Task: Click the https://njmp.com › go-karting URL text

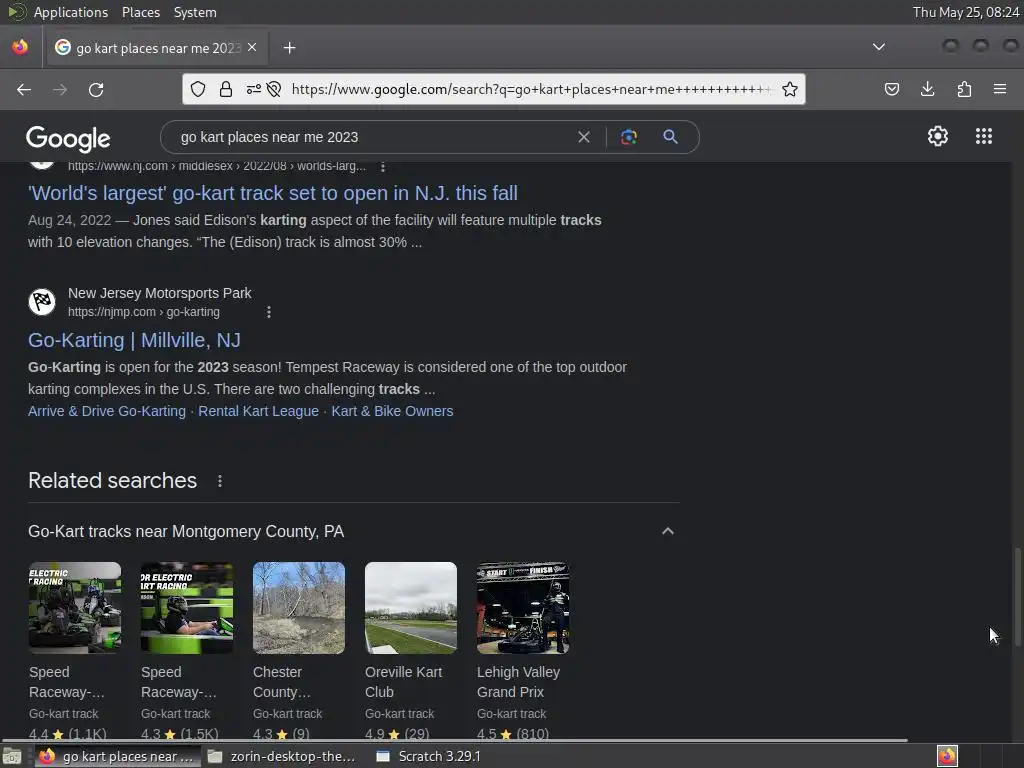Action: click(144, 312)
